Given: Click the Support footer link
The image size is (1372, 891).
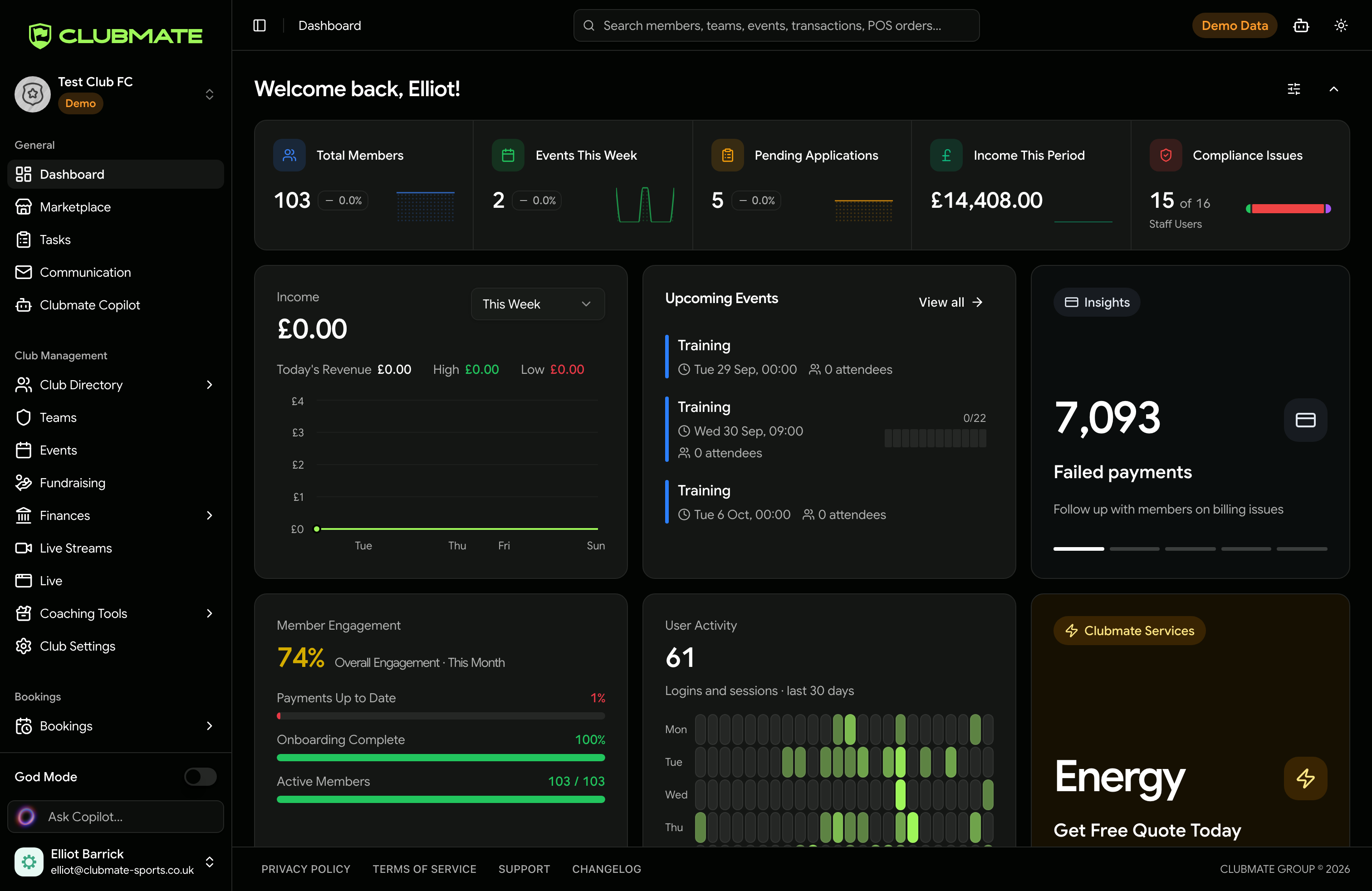Looking at the screenshot, I should click(x=524, y=868).
